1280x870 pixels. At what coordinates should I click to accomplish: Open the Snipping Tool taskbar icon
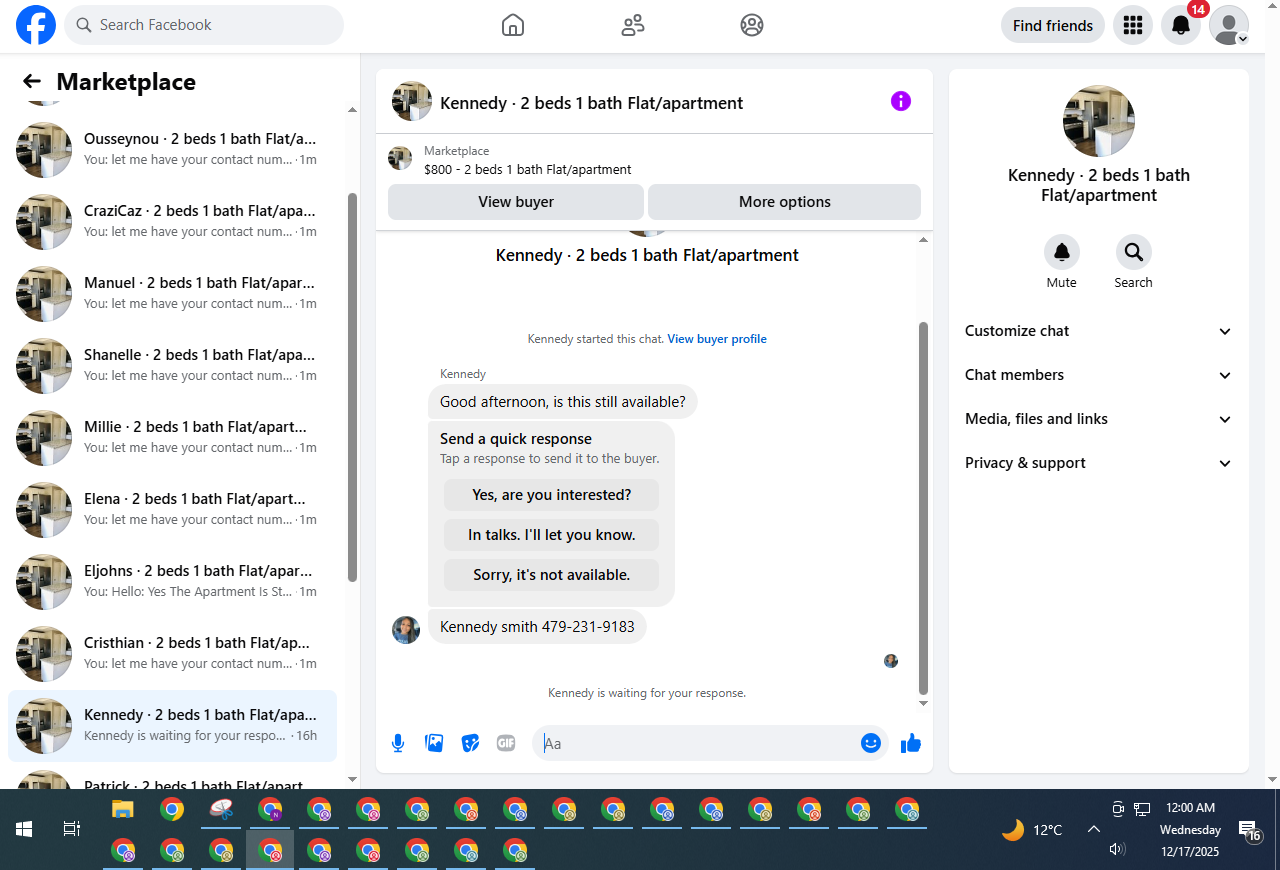(x=221, y=810)
